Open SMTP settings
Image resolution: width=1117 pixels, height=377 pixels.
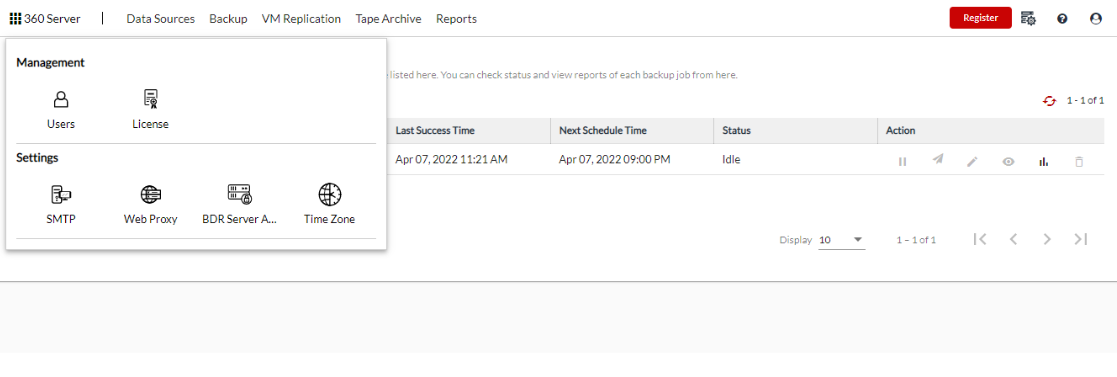[x=61, y=194]
